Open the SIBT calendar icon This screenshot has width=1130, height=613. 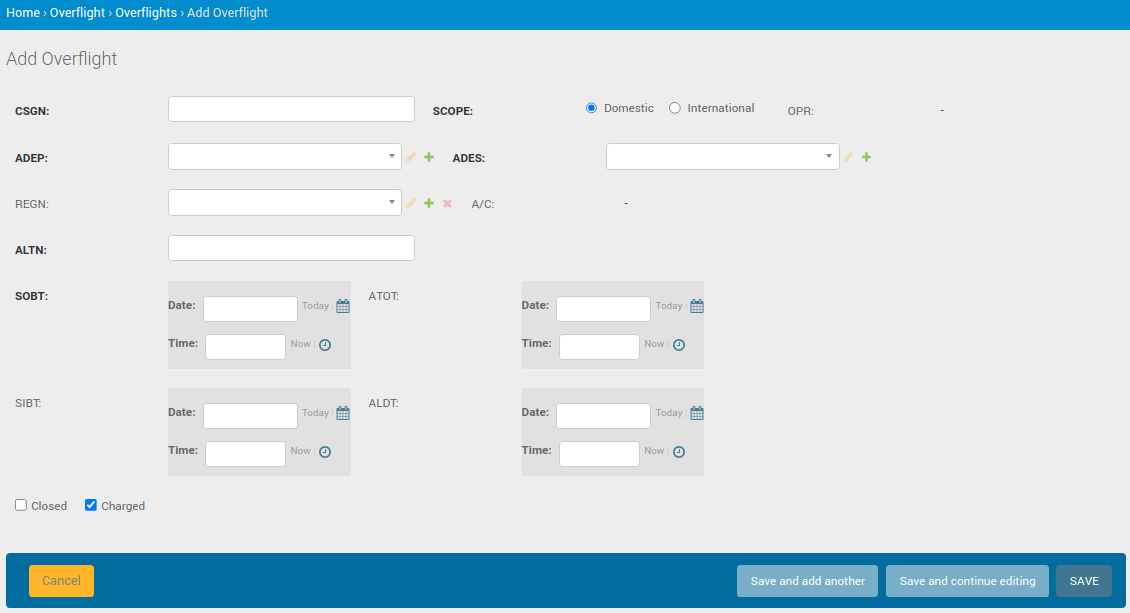tap(343, 413)
